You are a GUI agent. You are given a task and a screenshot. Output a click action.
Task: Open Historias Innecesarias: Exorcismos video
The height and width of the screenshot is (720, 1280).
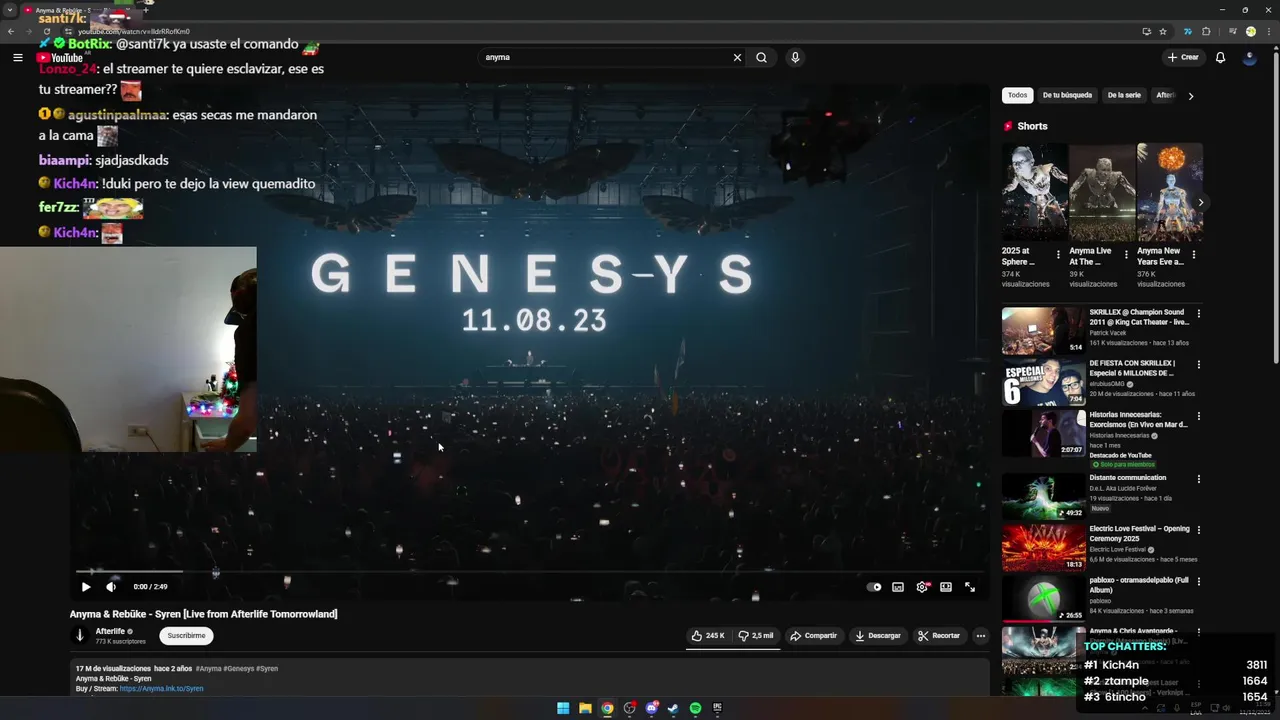tap(1044, 433)
